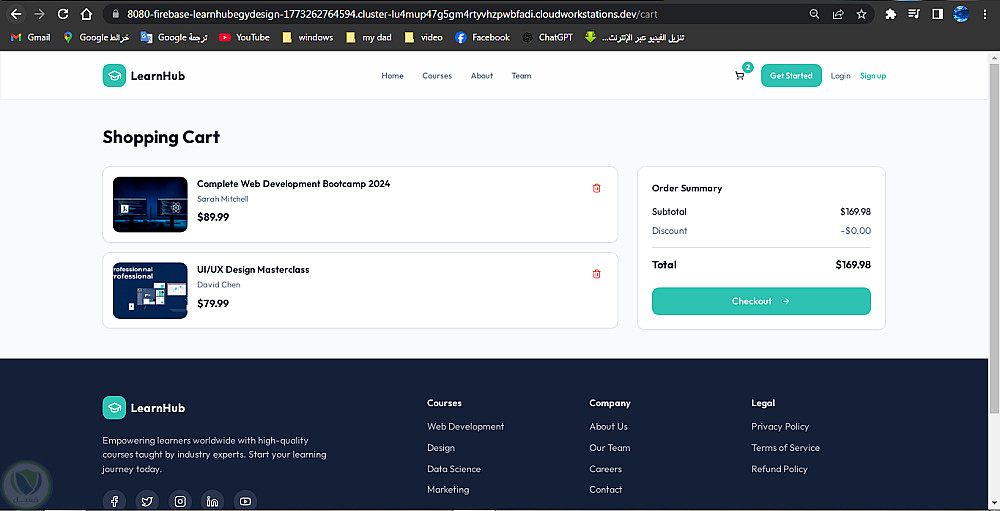Image resolution: width=1000 pixels, height=511 pixels.
Task: Click the UI/UX Design Masterclass thumbnail
Action: (150, 290)
